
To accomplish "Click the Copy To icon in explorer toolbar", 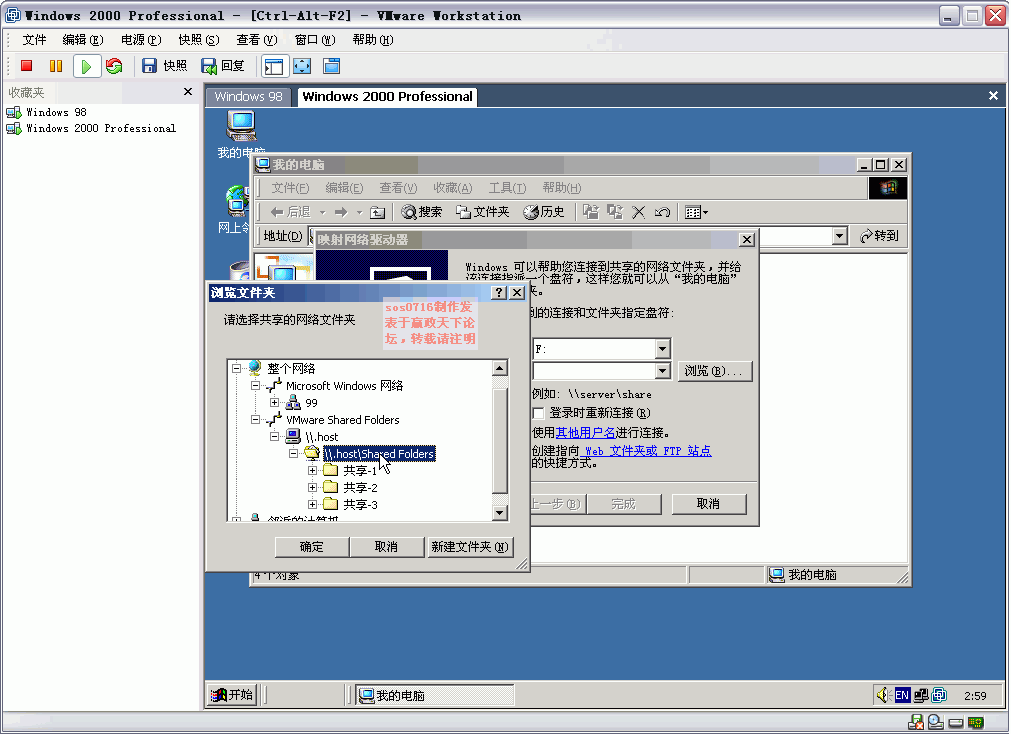I will click(614, 212).
